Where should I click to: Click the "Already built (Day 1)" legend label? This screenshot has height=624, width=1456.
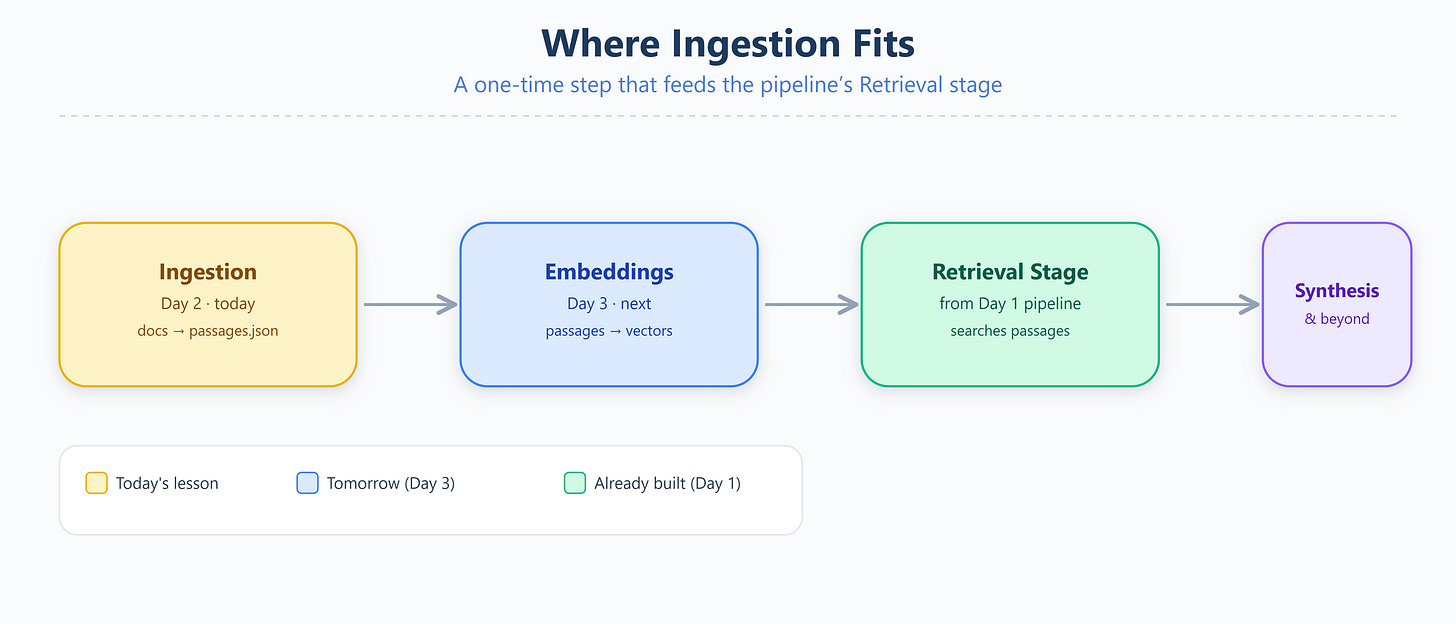pos(668,483)
